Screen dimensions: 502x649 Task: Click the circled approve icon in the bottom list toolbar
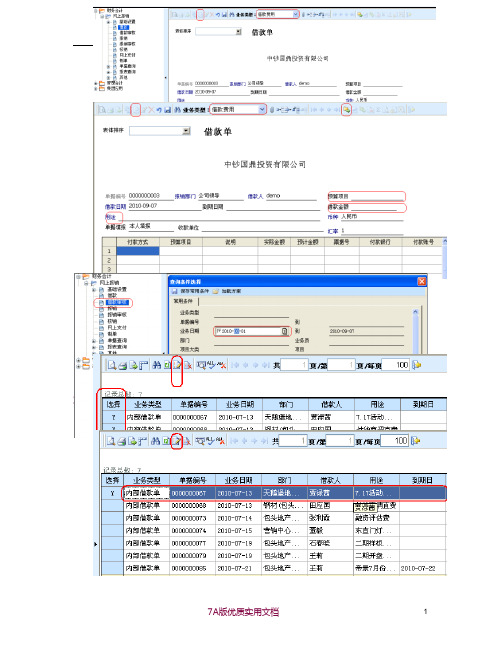tap(177, 441)
